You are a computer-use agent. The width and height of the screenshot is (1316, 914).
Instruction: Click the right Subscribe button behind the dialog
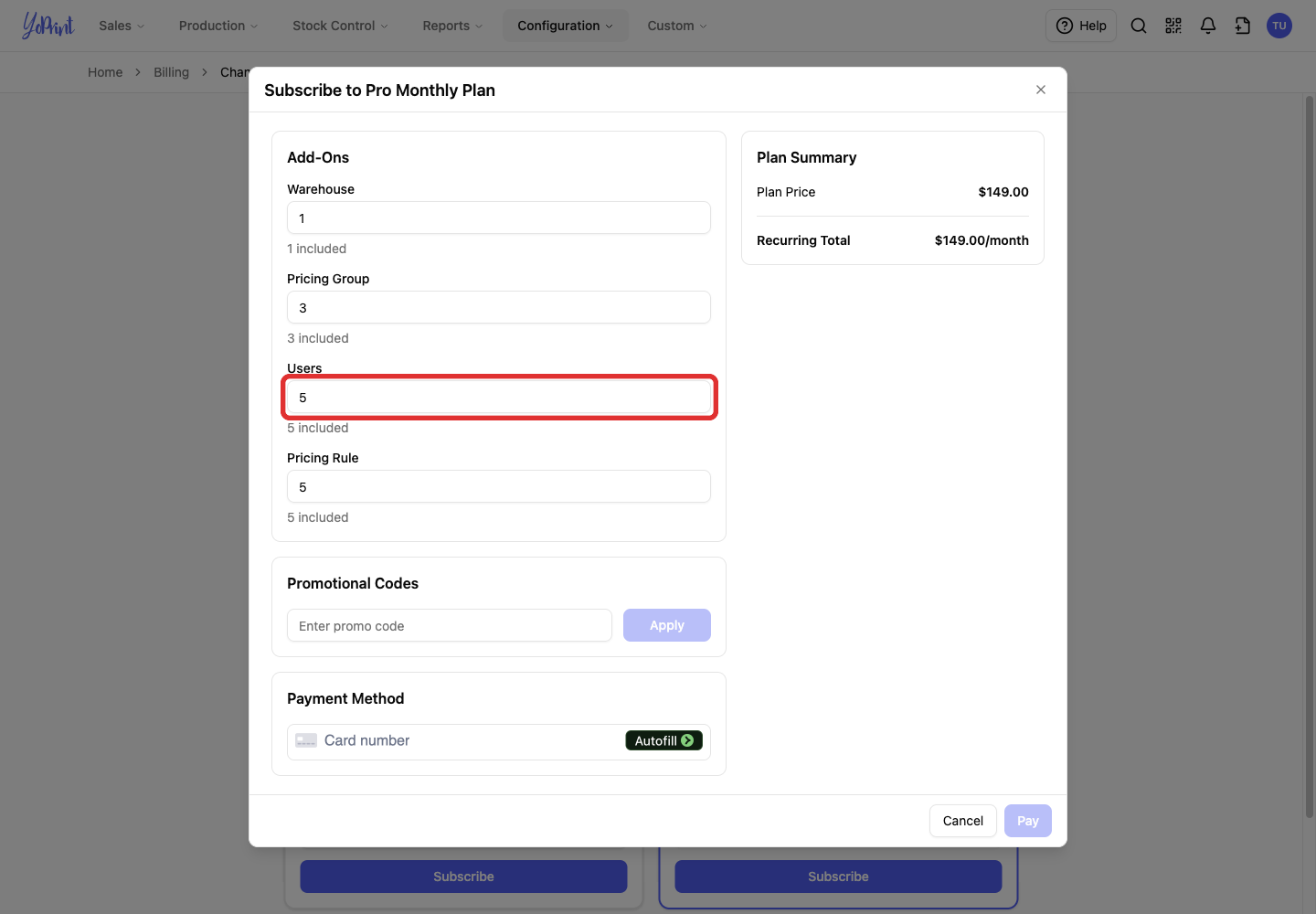pyautogui.click(x=838, y=877)
